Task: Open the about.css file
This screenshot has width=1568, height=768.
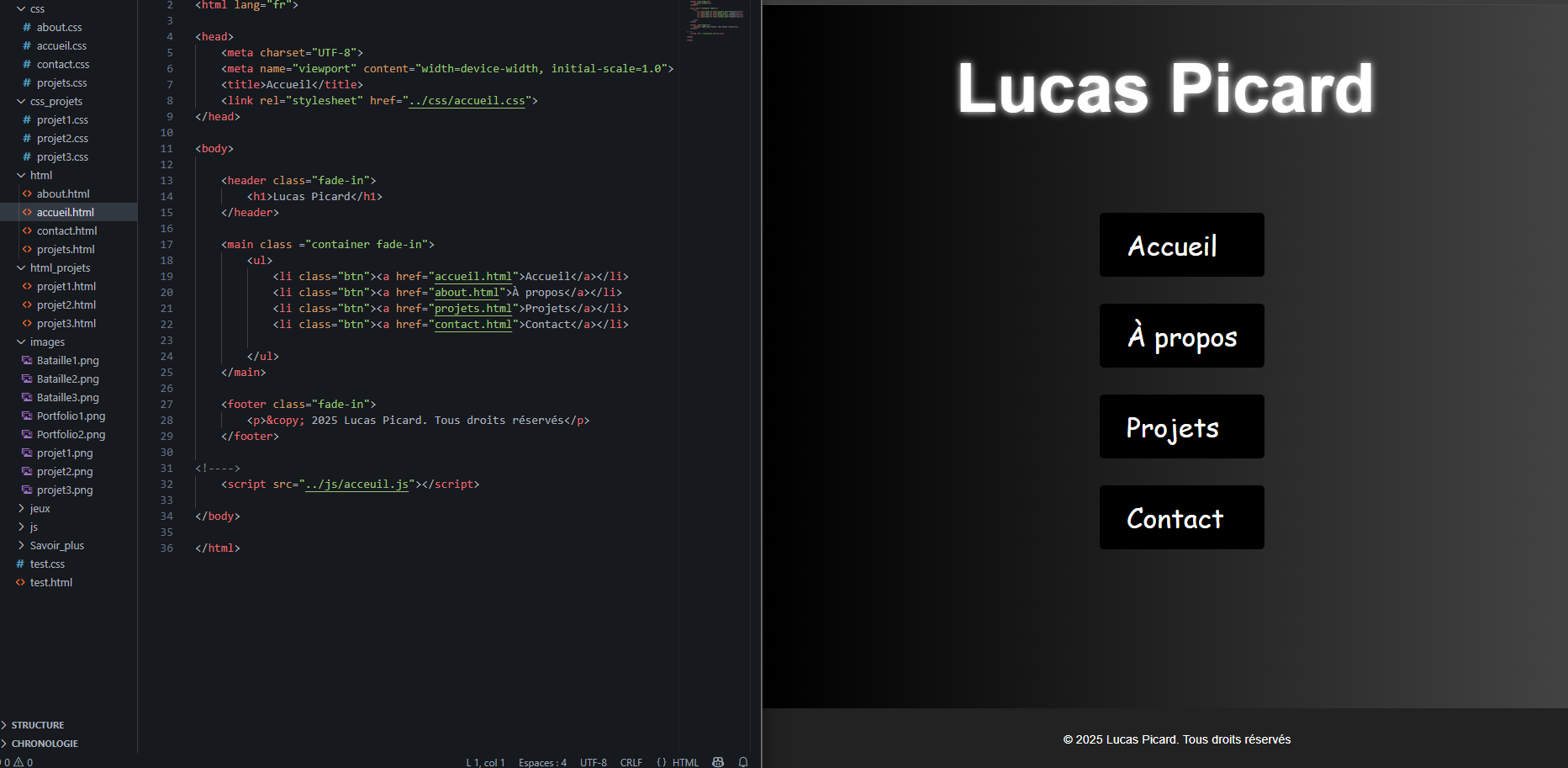Action: pos(59,27)
